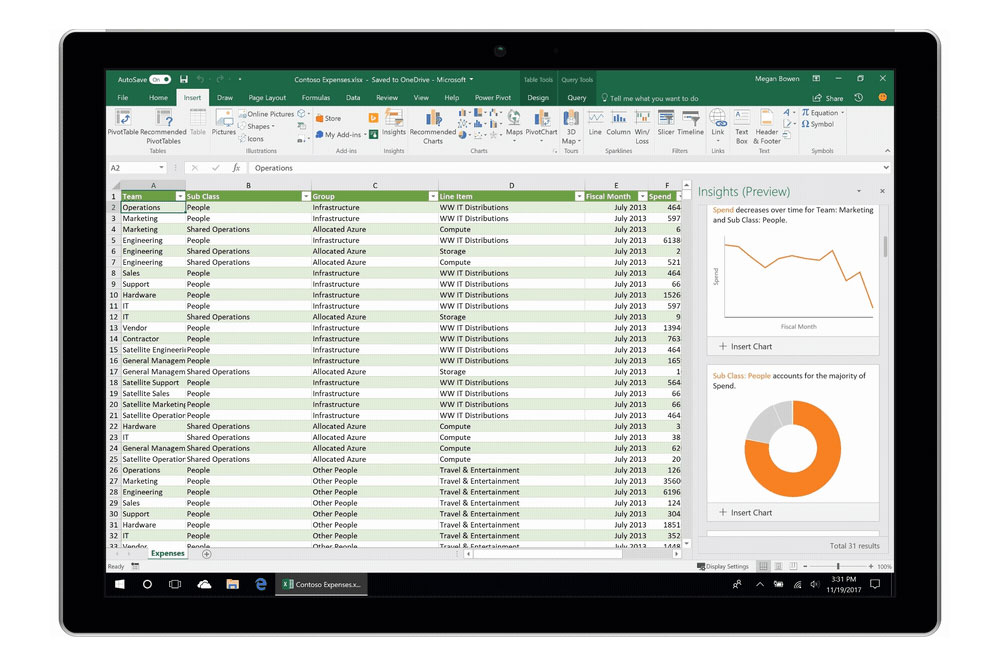Click the Maps chart icon
Viewport: 1000px width, 667px height.
tap(514, 118)
